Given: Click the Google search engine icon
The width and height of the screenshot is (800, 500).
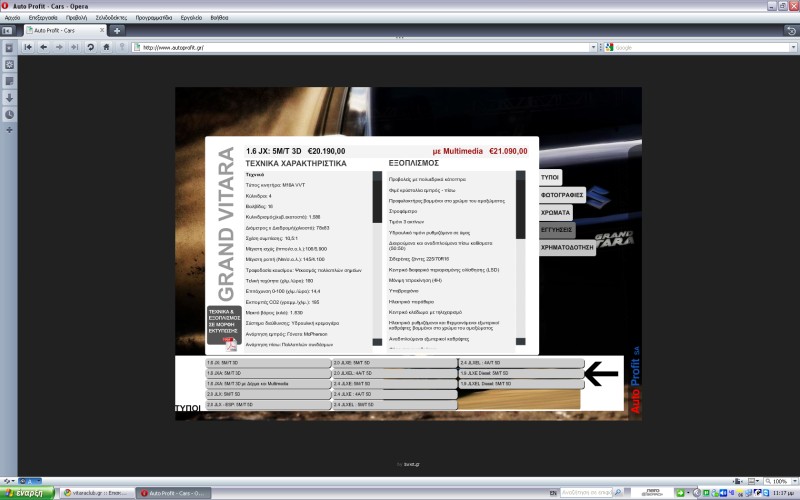Looking at the screenshot, I should 609,47.
